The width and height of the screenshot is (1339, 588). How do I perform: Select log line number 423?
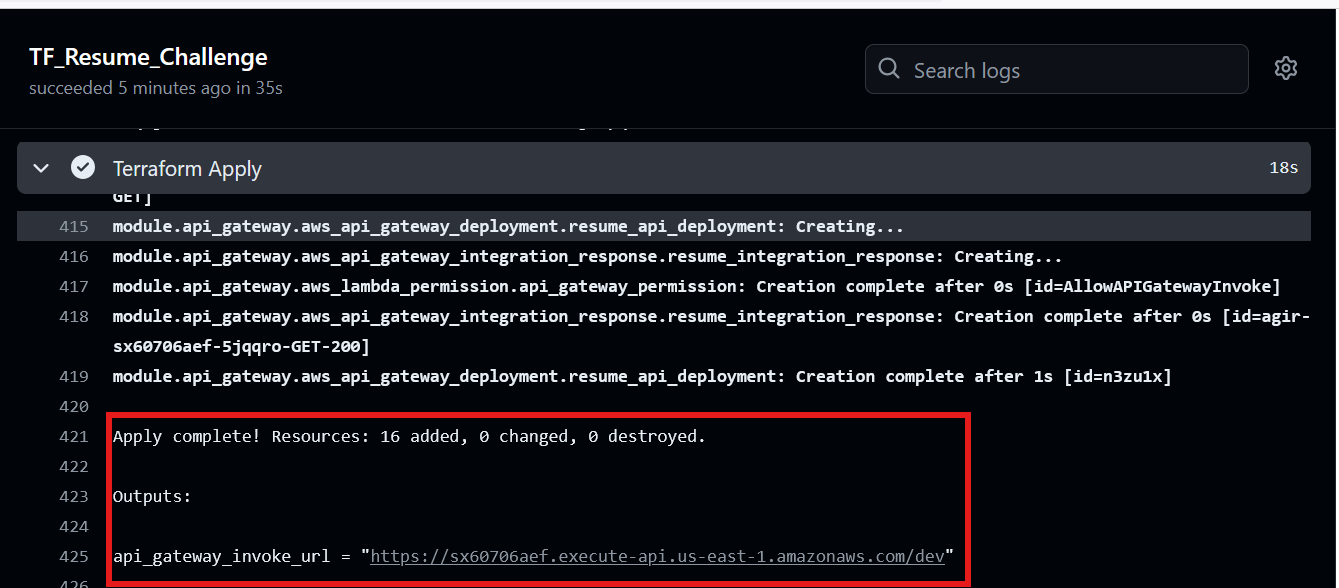click(74, 497)
